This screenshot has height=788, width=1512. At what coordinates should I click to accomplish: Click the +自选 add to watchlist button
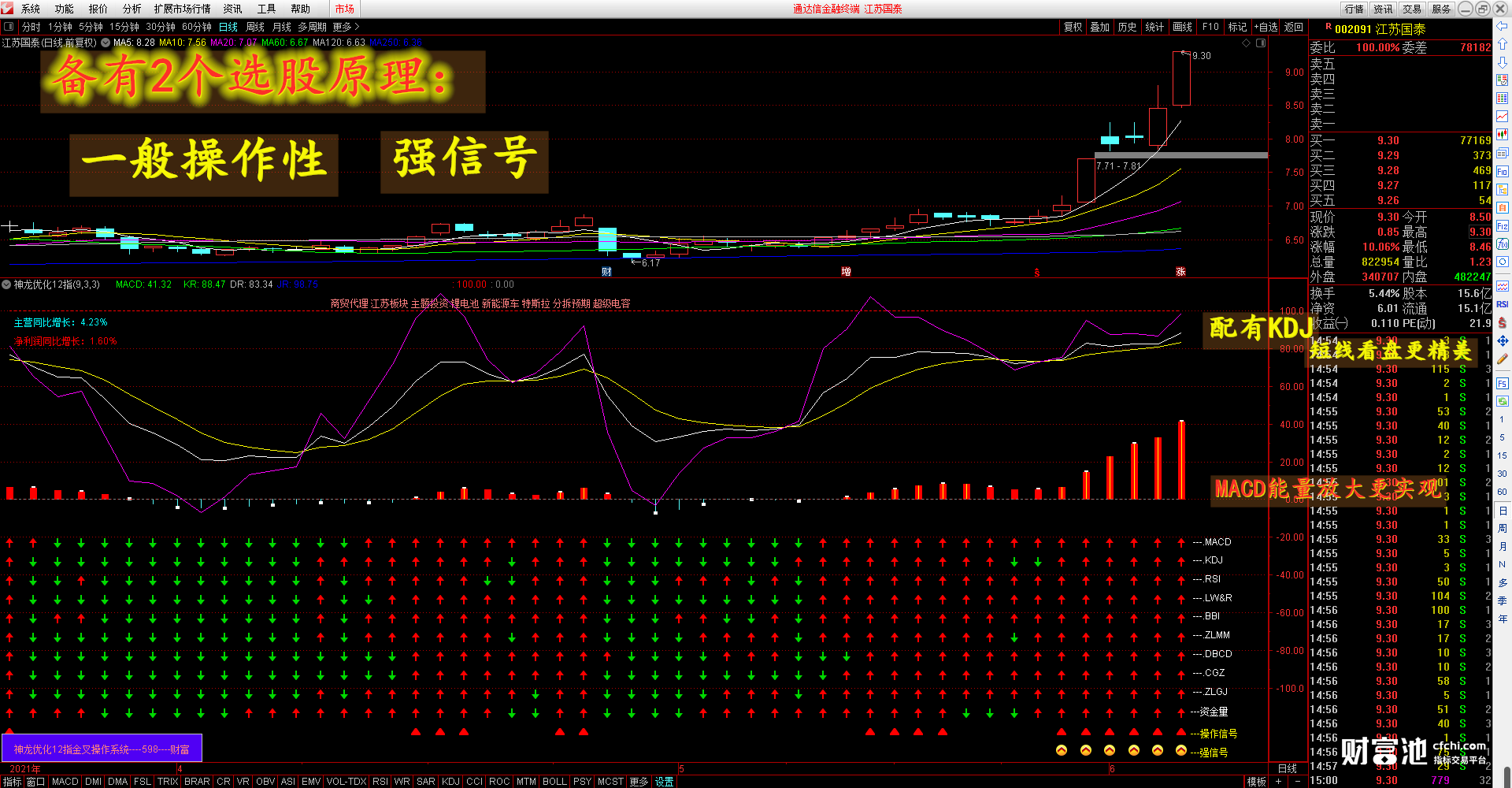click(1266, 27)
